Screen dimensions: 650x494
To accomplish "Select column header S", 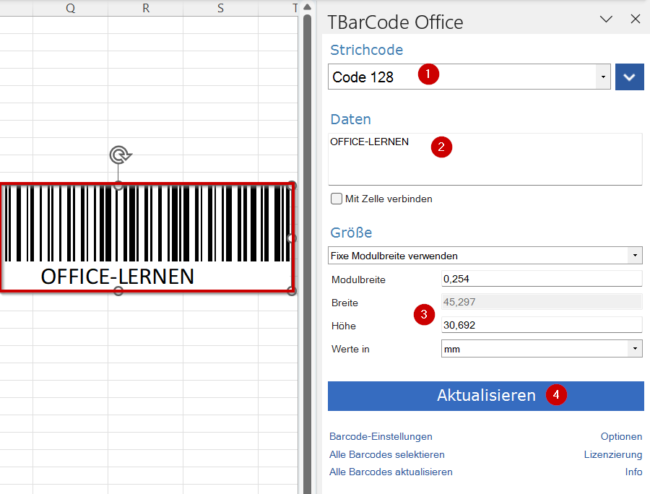I will (x=221, y=8).
